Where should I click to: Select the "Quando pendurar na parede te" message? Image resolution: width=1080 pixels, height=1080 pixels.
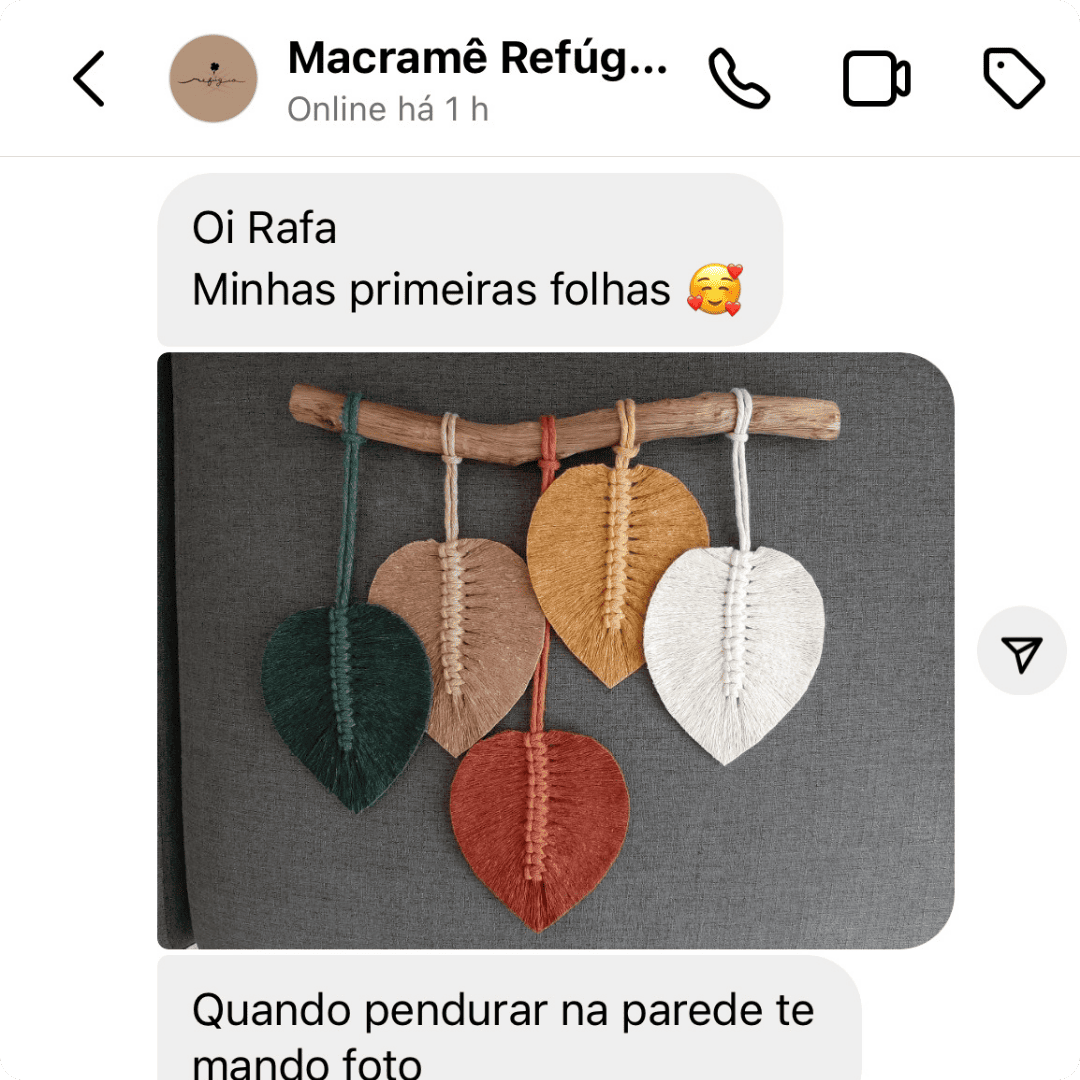(x=503, y=1010)
